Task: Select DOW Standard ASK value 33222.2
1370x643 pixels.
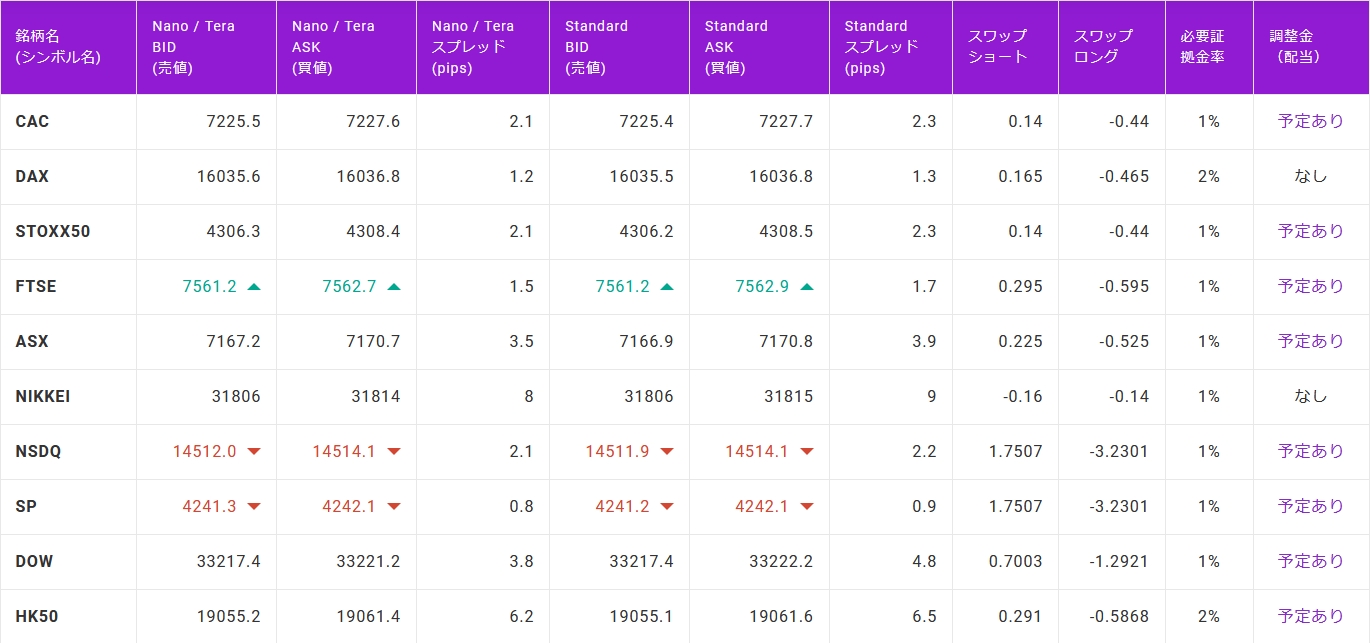Action: pyautogui.click(x=782, y=561)
